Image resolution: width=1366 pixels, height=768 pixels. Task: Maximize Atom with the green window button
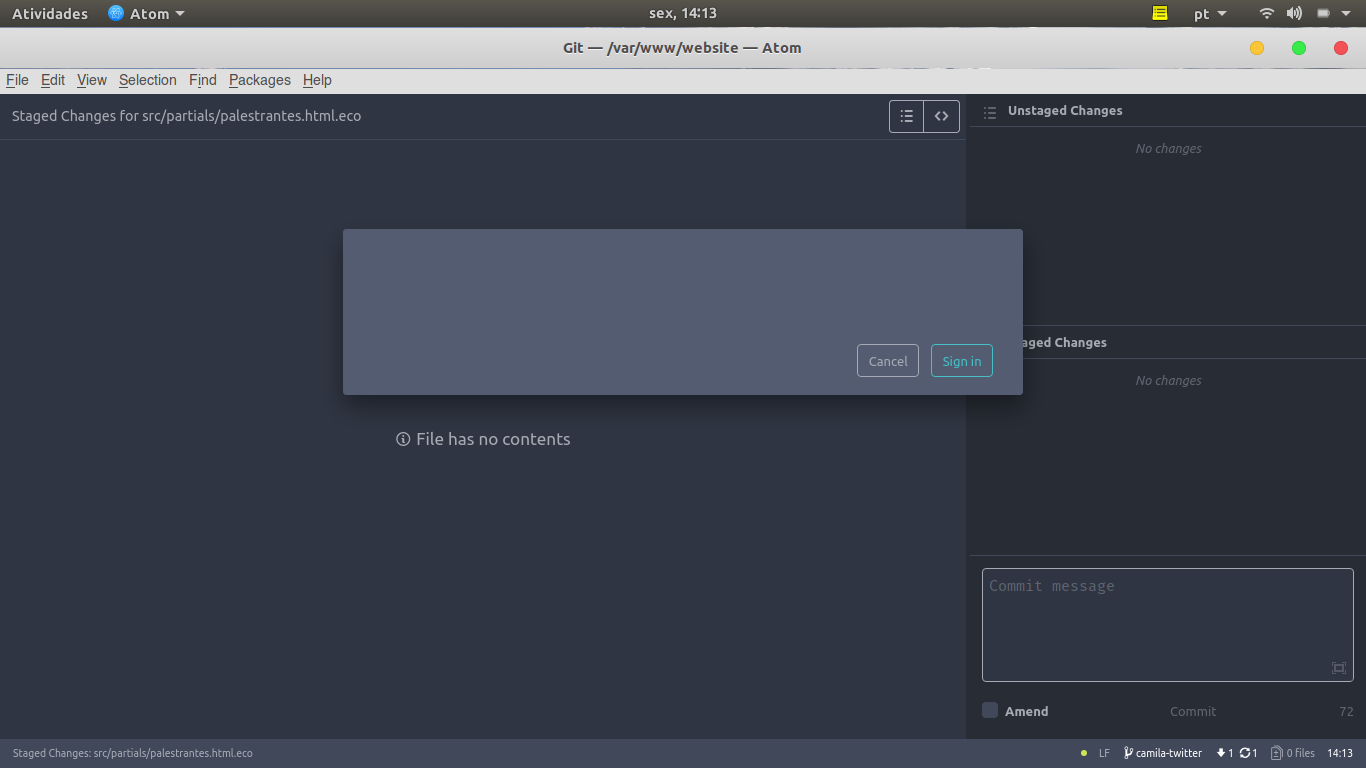(1299, 48)
